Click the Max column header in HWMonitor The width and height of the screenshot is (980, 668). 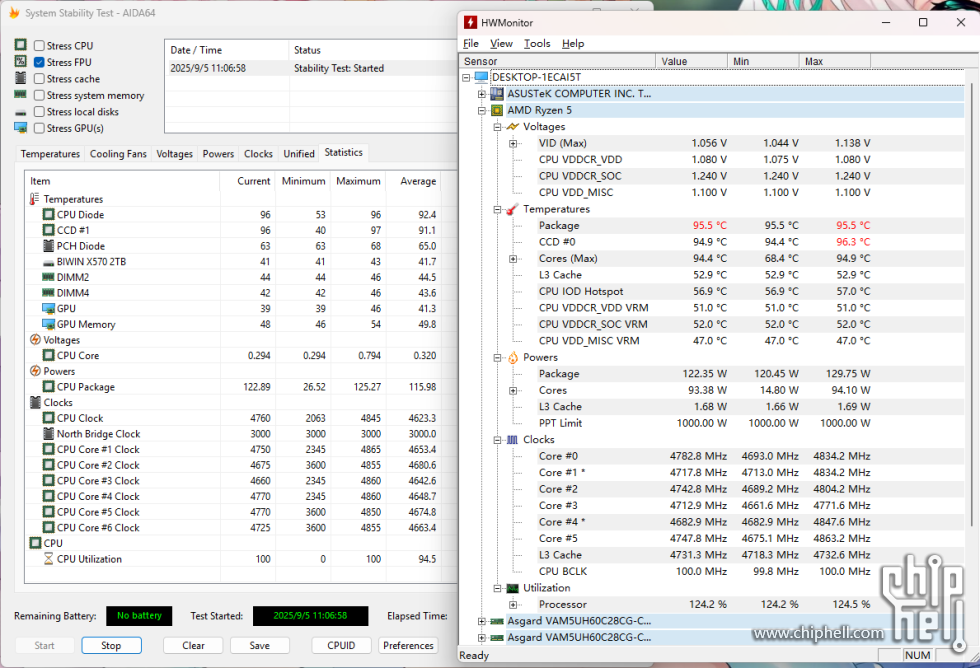(834, 61)
